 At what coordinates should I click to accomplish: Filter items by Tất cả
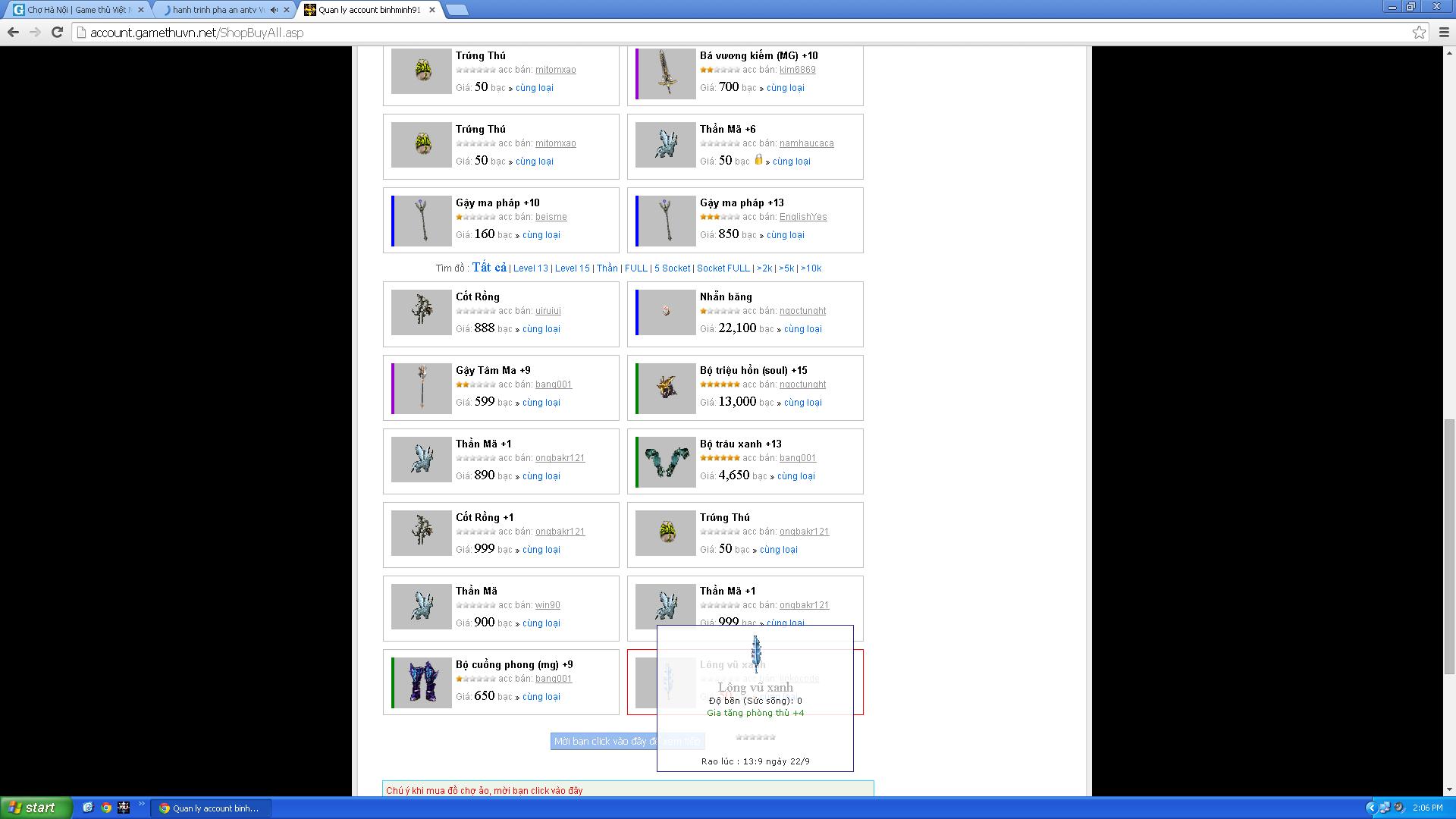[489, 267]
